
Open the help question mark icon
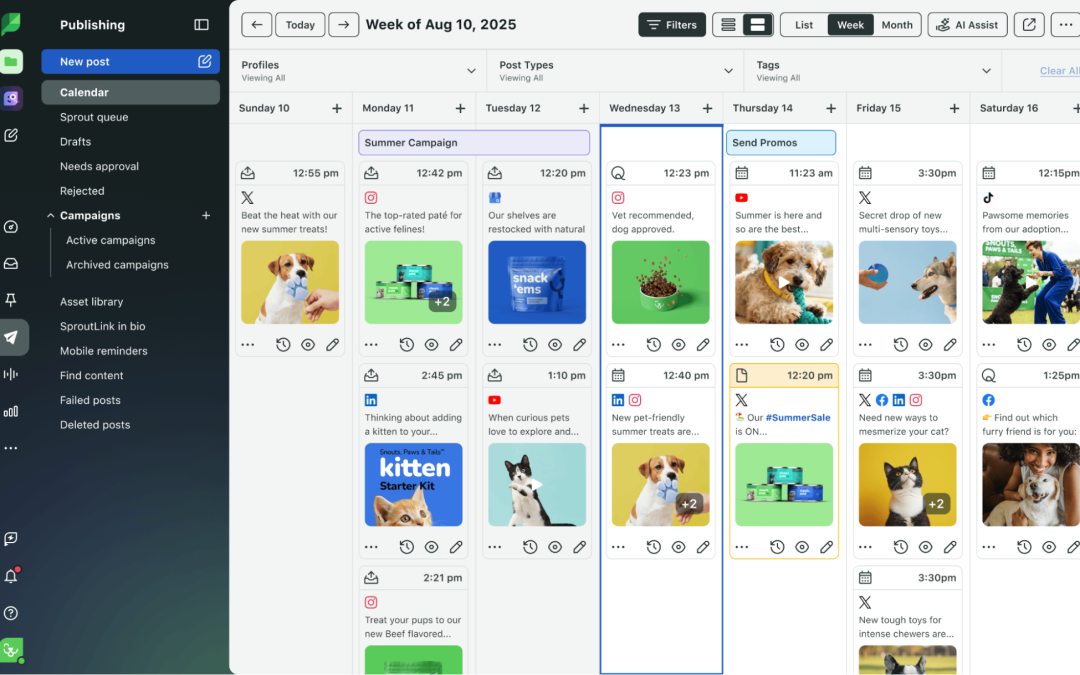coord(11,613)
